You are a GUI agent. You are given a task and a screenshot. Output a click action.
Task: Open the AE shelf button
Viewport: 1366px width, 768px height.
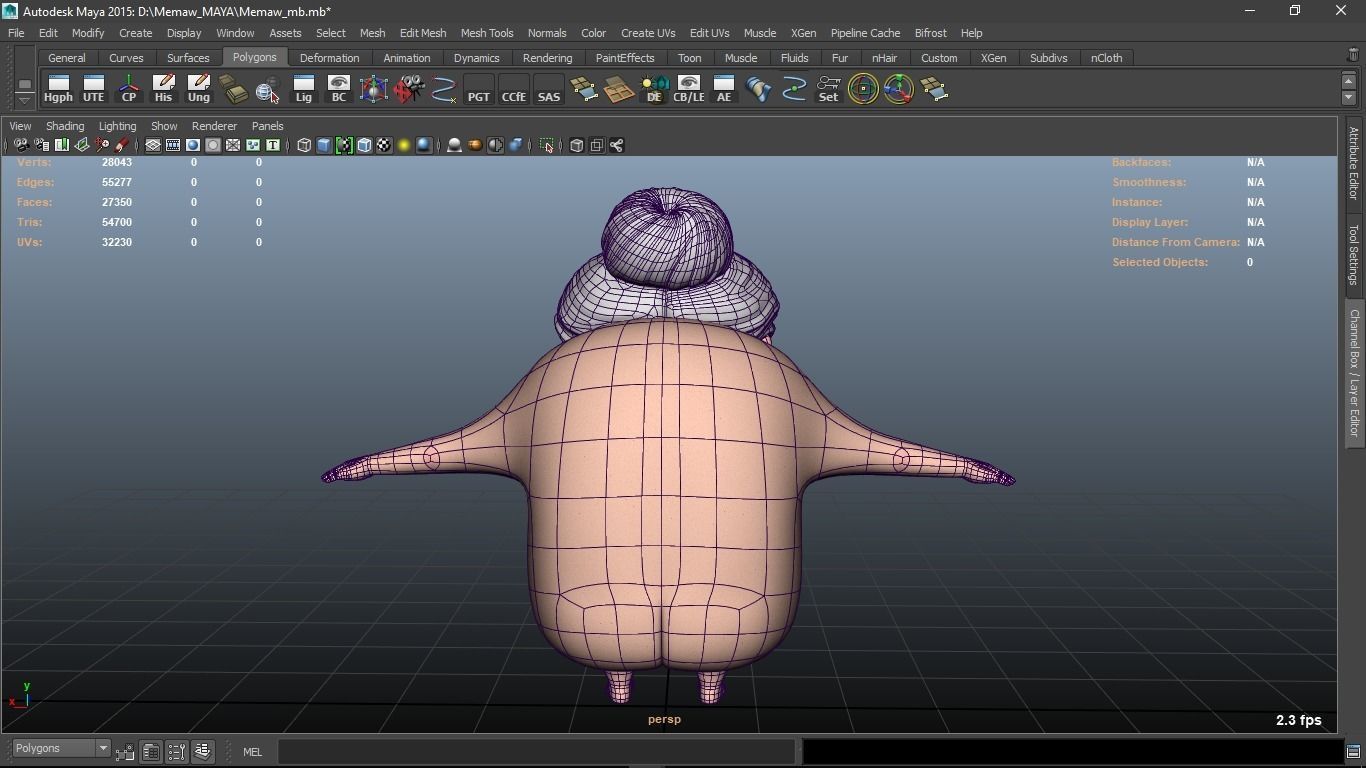(x=724, y=89)
